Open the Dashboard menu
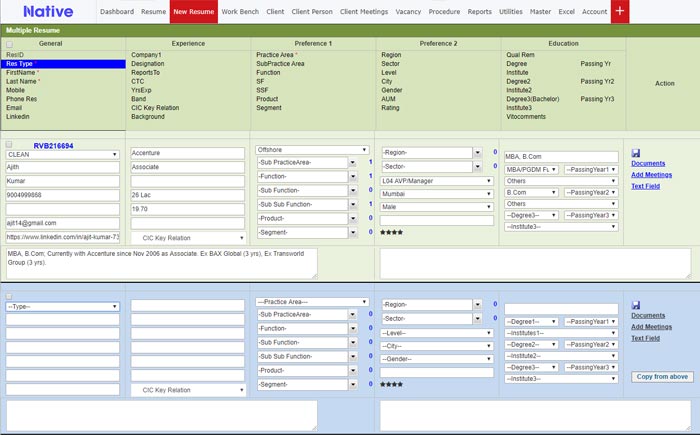This screenshot has width=700, height=435. pyautogui.click(x=117, y=12)
